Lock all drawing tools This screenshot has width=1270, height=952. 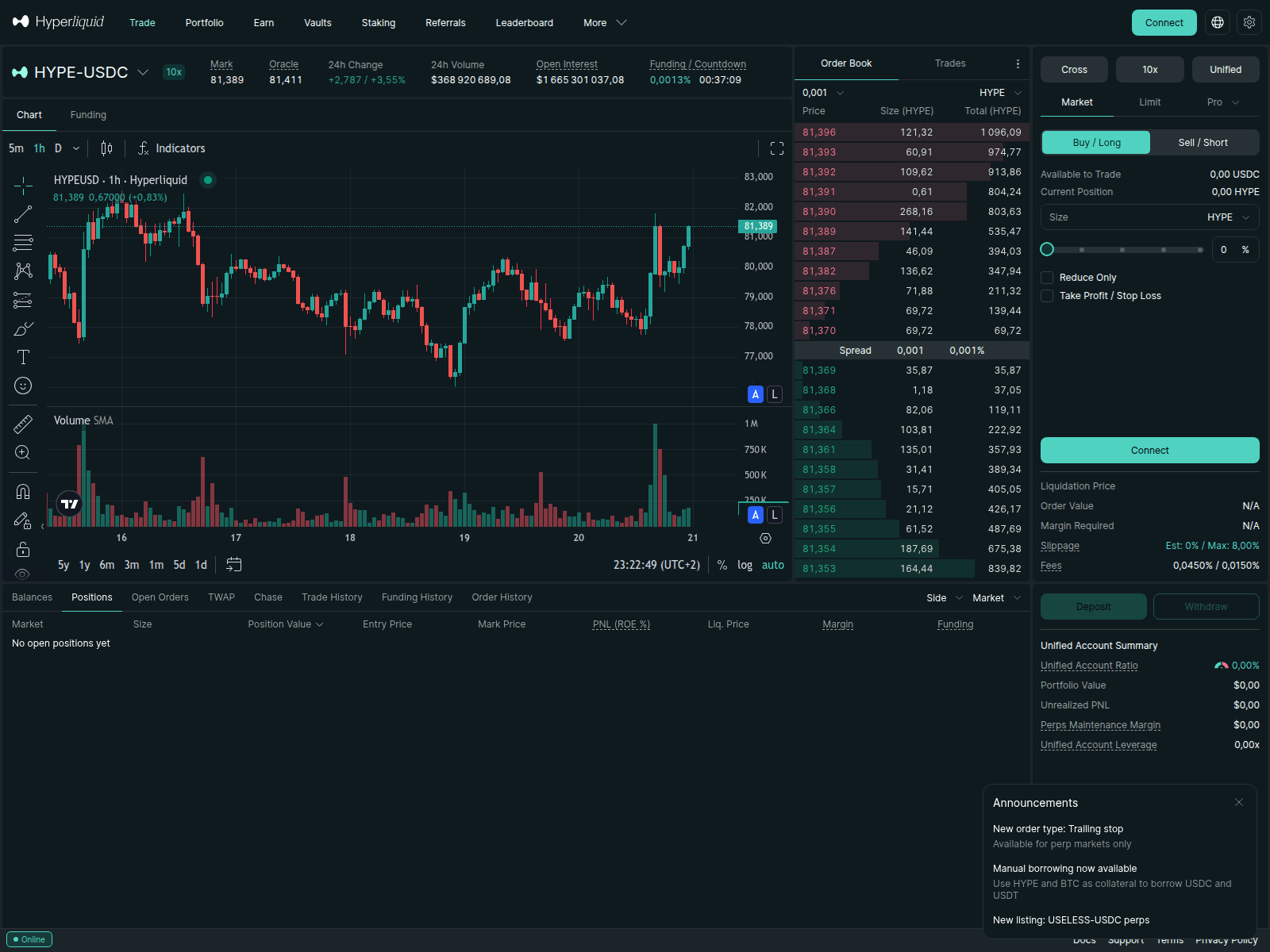click(23, 549)
